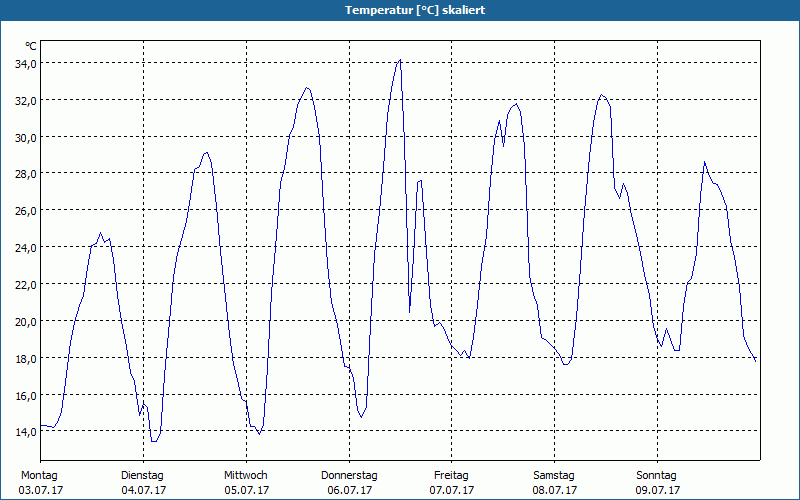Viewport: 800px width, 500px height.
Task: Click the 18,0 y-axis value
Action: pos(26,359)
